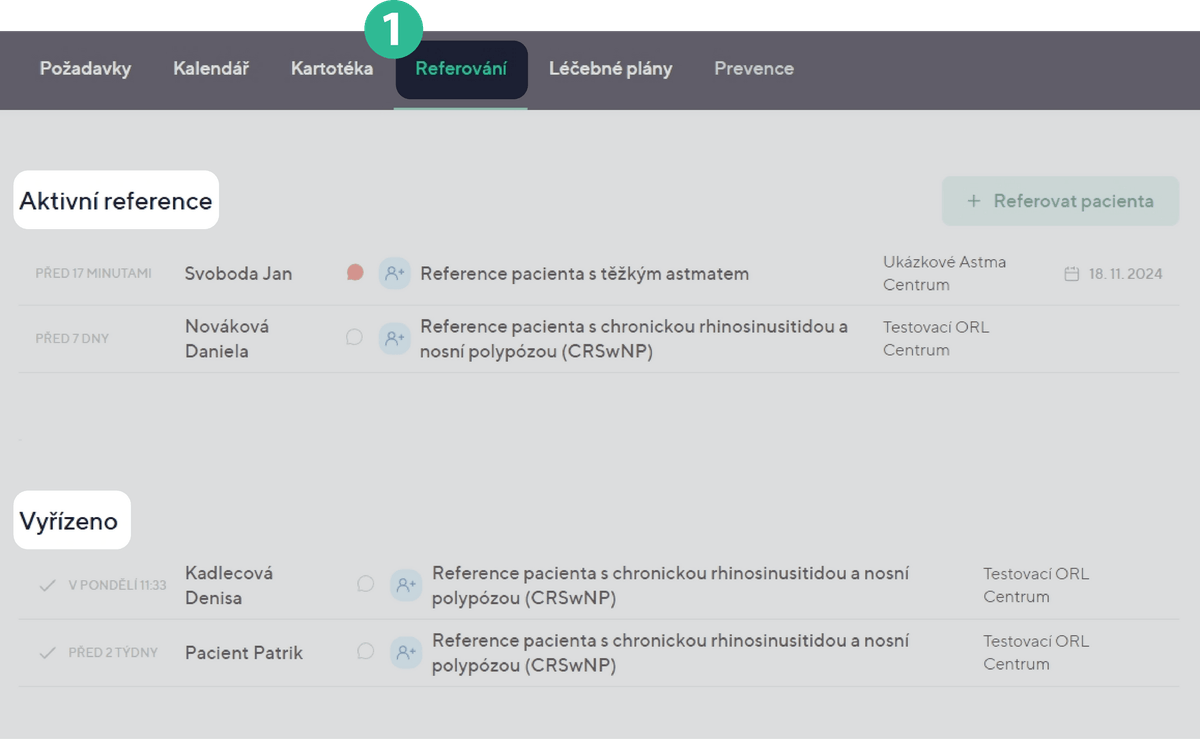Select patient name Nováková Daniela
This screenshot has height=739, width=1200.
pos(227,339)
